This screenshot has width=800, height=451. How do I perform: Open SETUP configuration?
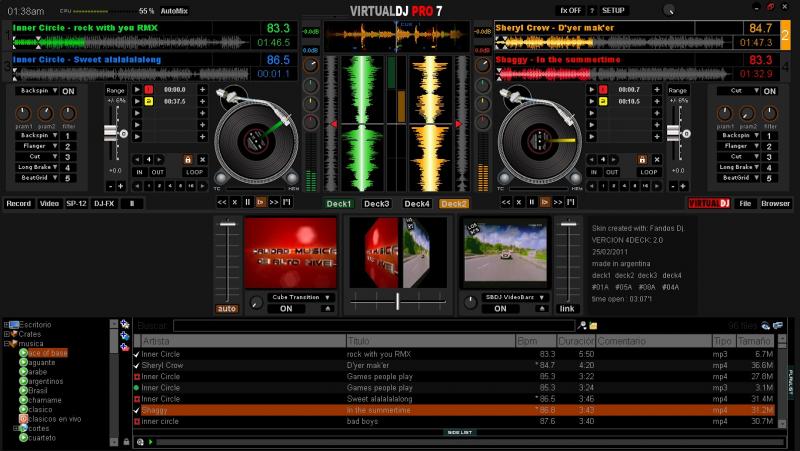[x=613, y=10]
